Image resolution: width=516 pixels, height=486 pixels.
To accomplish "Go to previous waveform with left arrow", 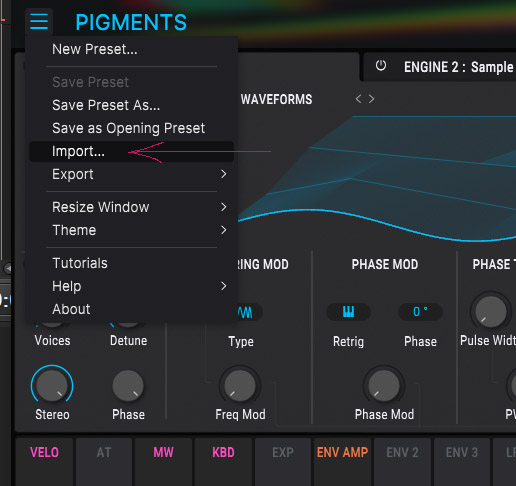I will [x=358, y=99].
